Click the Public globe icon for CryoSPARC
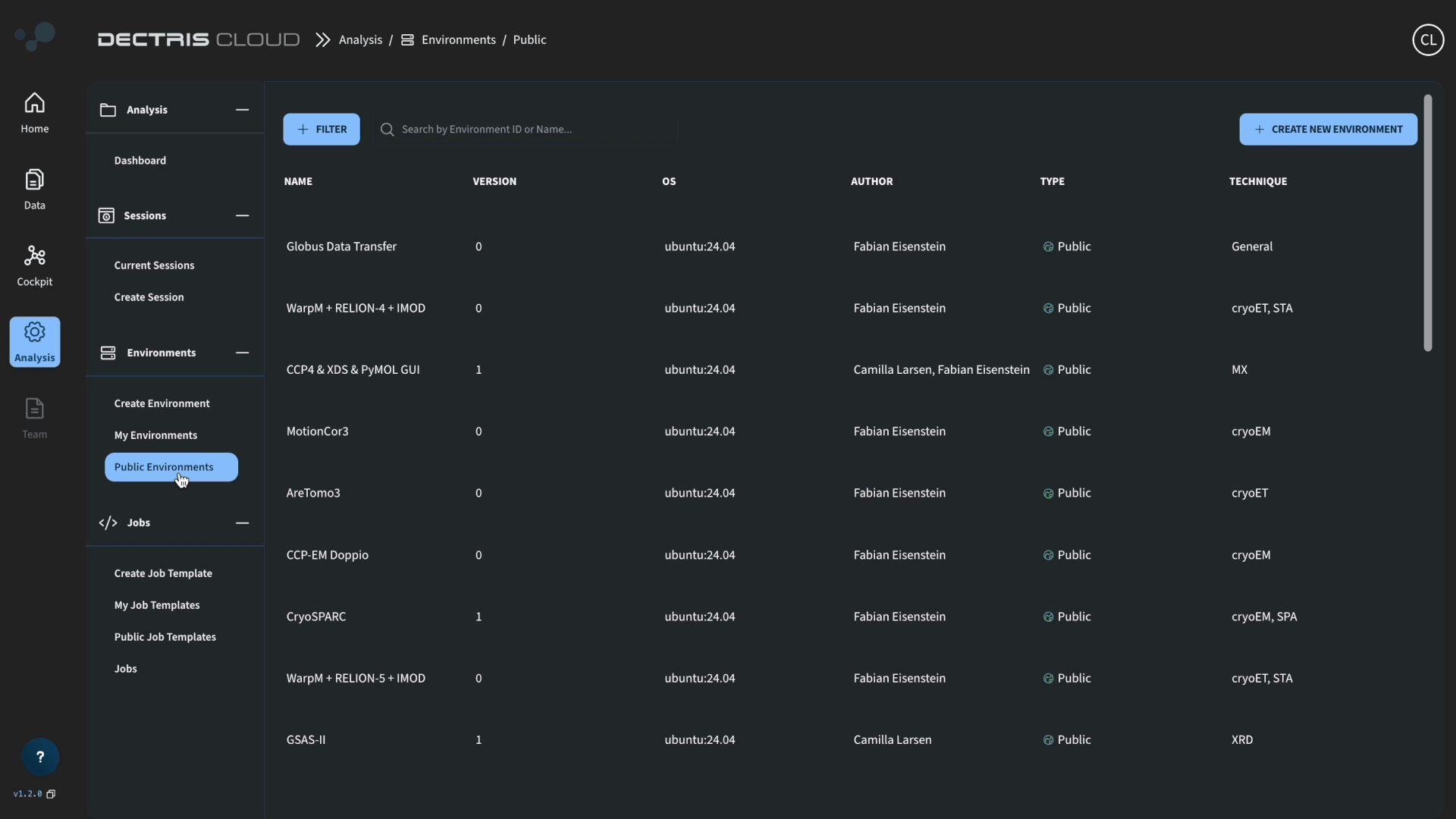The width and height of the screenshot is (1456, 819). point(1048,617)
